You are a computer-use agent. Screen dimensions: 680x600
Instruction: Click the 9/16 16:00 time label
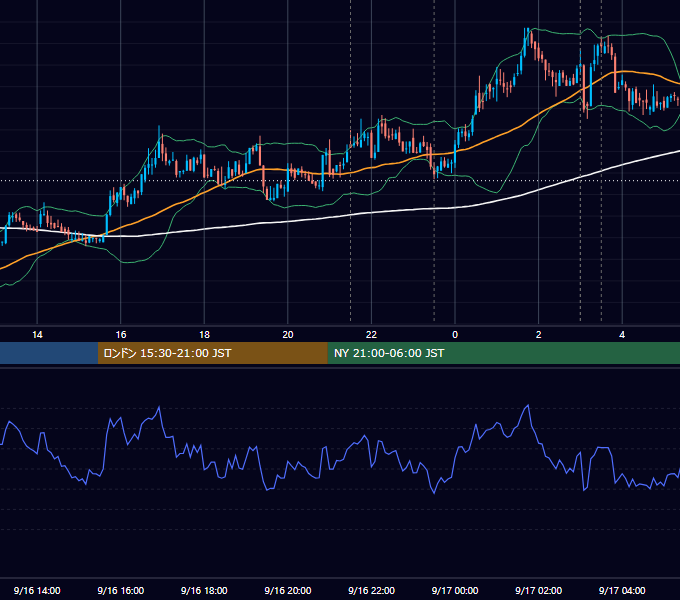tap(121, 590)
